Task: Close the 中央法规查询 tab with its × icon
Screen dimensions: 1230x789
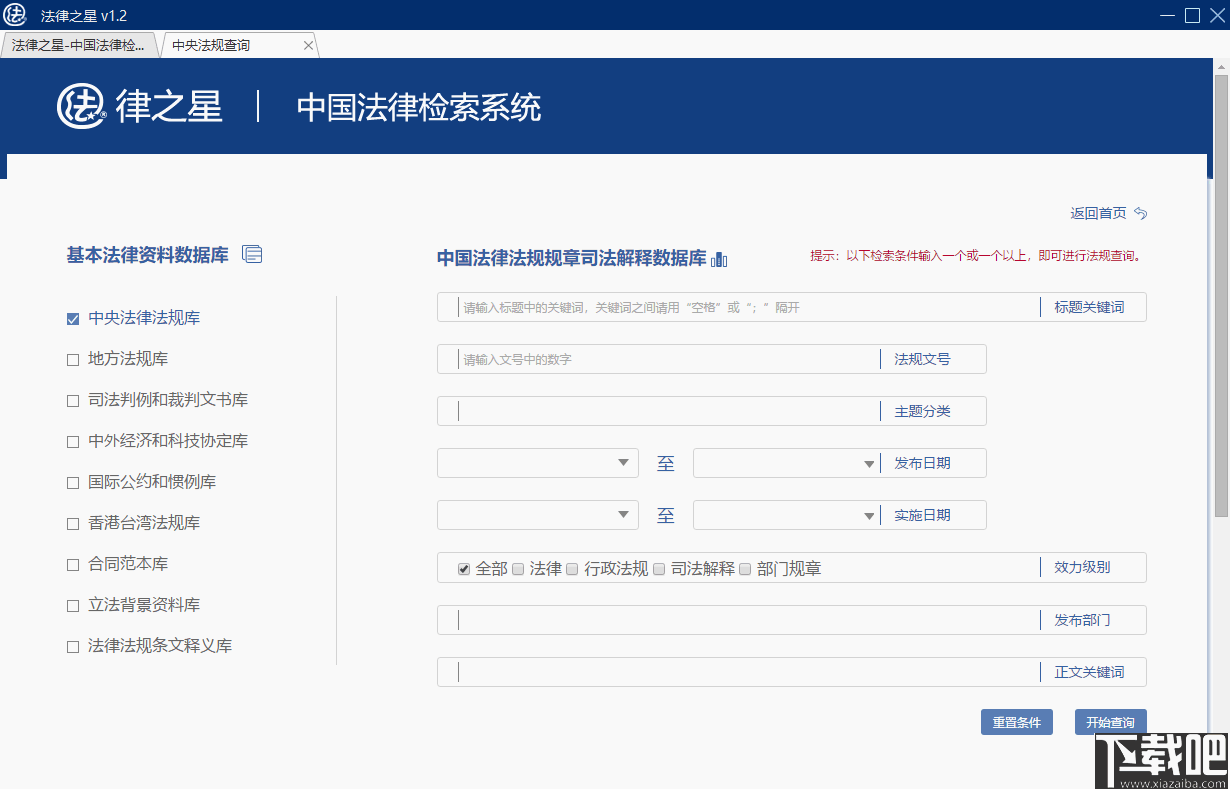Action: (x=309, y=45)
